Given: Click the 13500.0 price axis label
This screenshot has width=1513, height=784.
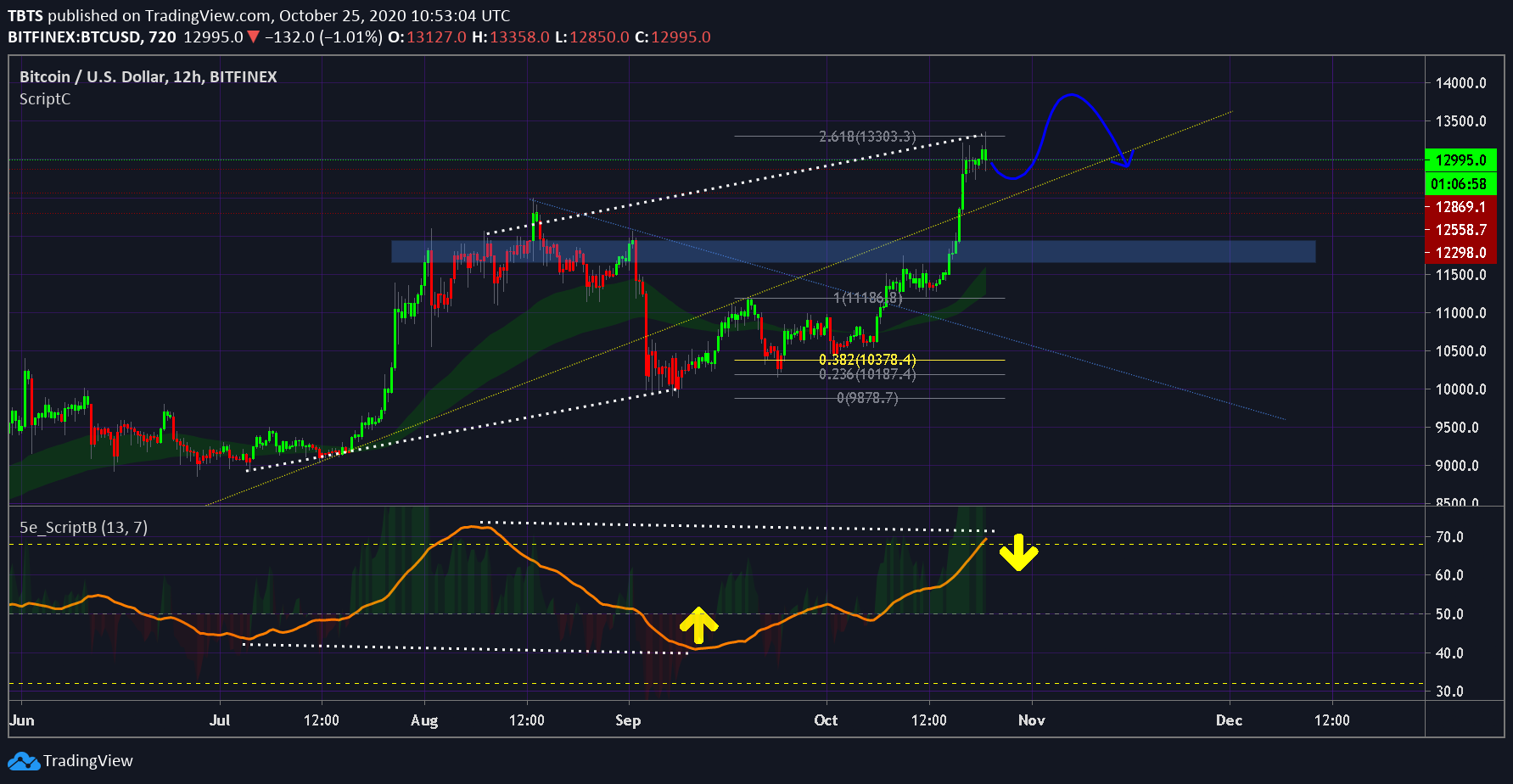Looking at the screenshot, I should tap(1461, 121).
